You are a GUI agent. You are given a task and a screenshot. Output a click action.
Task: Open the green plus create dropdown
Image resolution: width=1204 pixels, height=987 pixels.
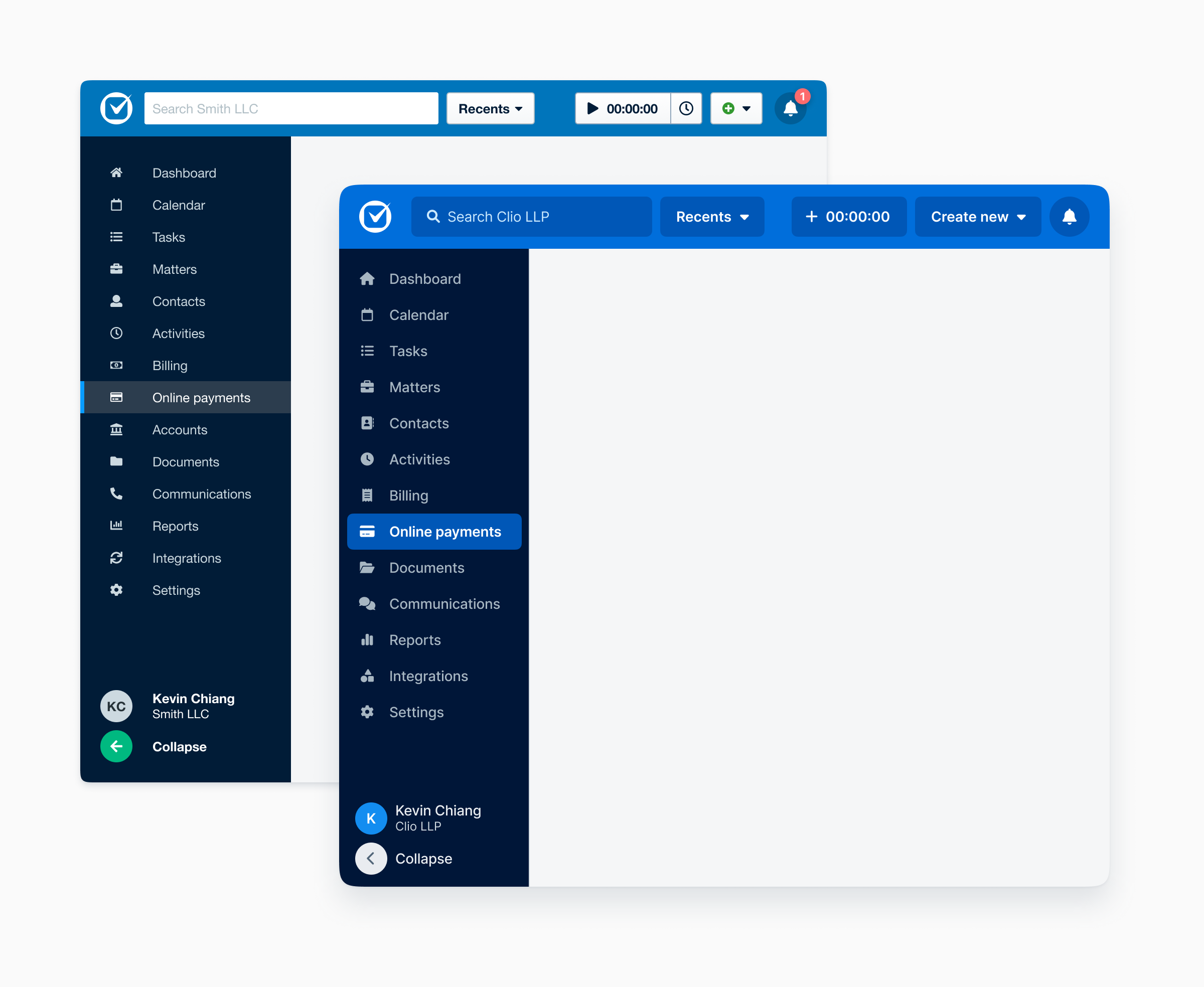(x=736, y=108)
